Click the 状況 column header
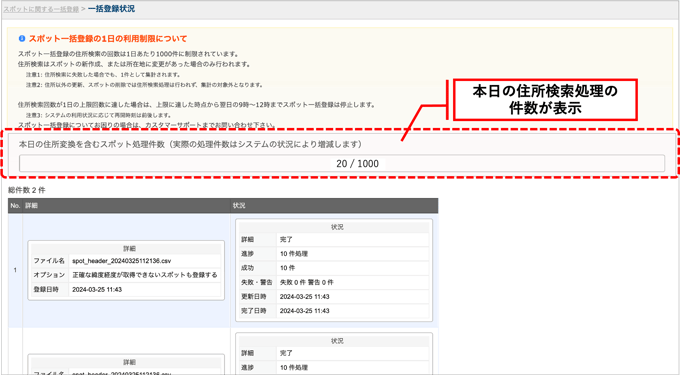680x375 pixels. pos(334,205)
